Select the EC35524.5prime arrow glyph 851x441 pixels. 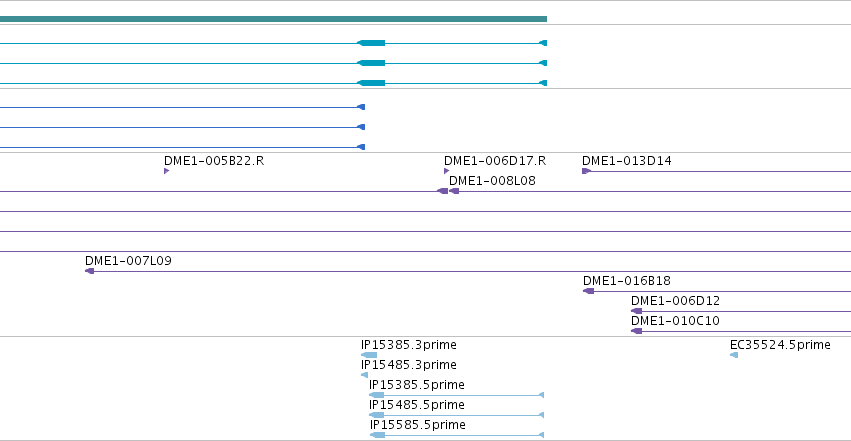tap(734, 355)
